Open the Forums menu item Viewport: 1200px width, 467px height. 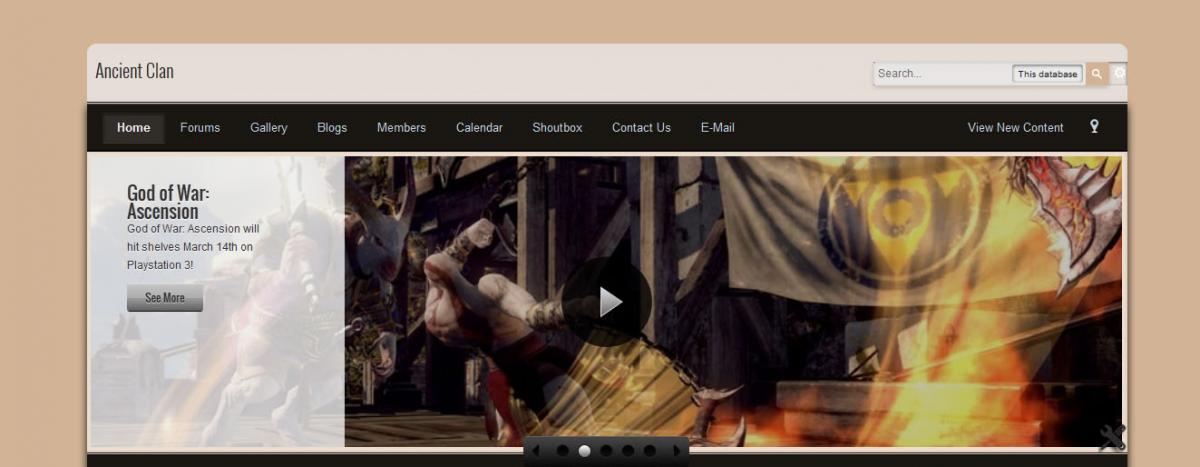click(x=200, y=128)
